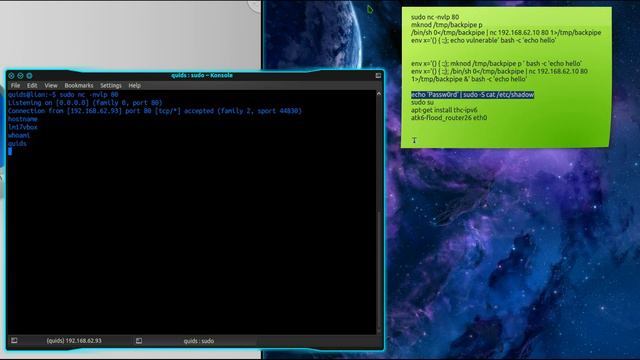The image size is (640, 360).
Task: Click the 'hostname' line in the terminal
Action: click(22, 119)
